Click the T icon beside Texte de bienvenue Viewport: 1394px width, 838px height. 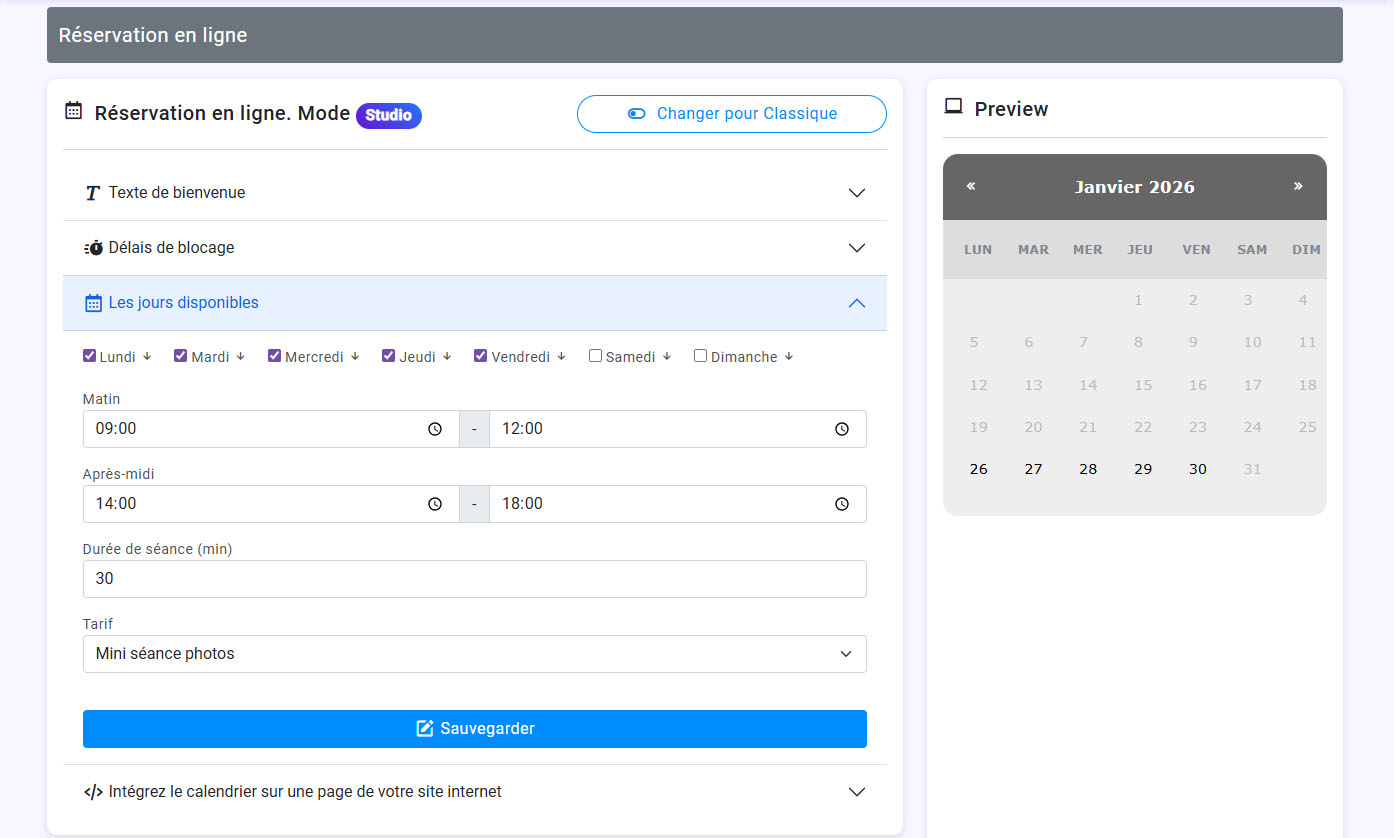click(x=92, y=192)
